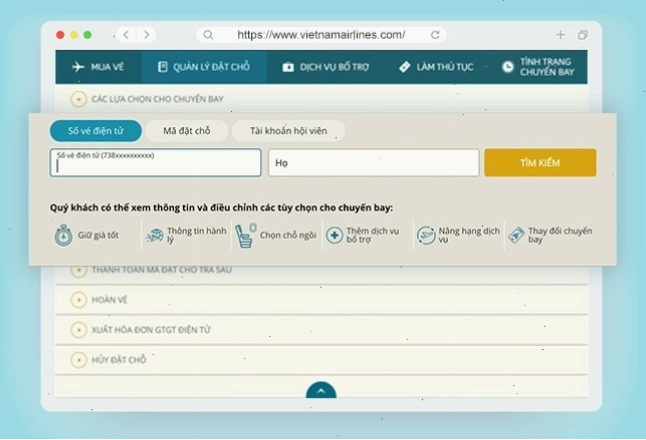
Task: Open QUẢN LÝ ĐẶT CHỖ menu
Action: click(204, 67)
